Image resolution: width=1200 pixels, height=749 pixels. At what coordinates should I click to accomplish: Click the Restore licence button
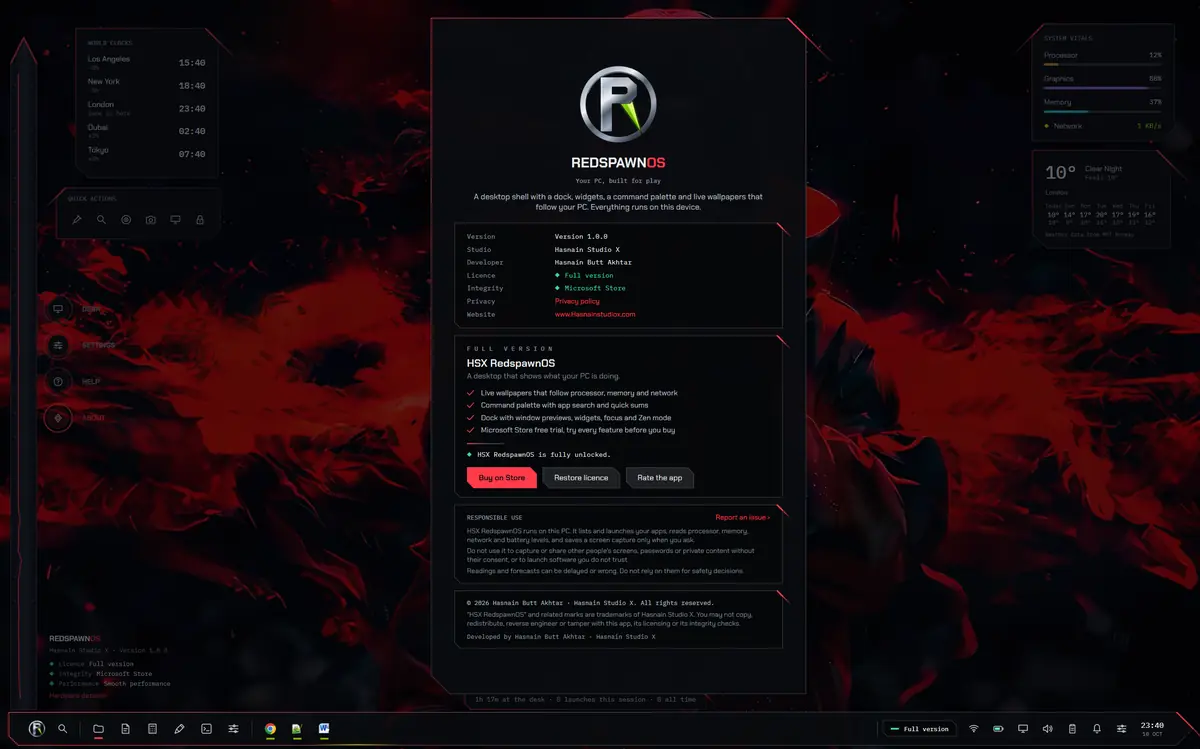(581, 478)
